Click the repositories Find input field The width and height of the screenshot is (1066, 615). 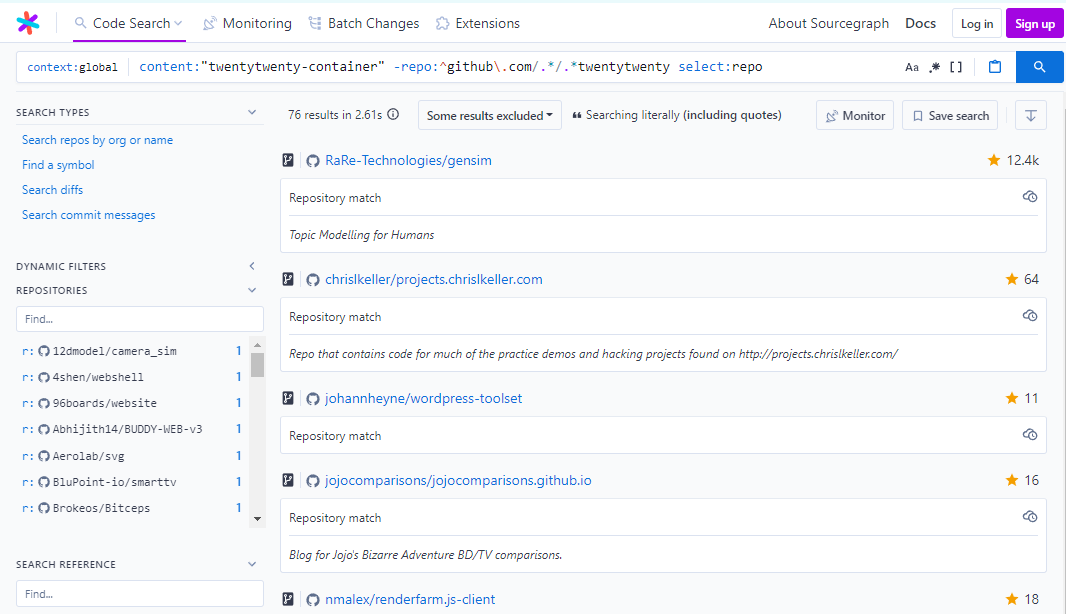[140, 319]
